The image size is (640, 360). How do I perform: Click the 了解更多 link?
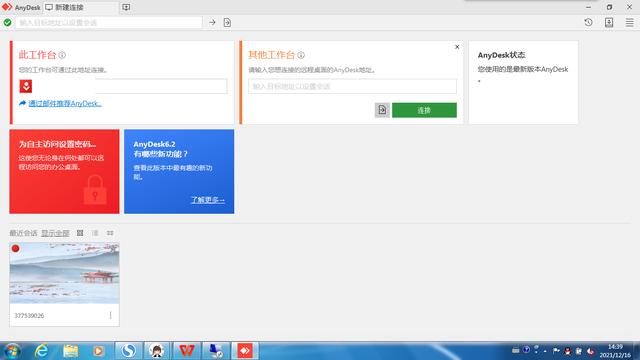click(x=208, y=200)
